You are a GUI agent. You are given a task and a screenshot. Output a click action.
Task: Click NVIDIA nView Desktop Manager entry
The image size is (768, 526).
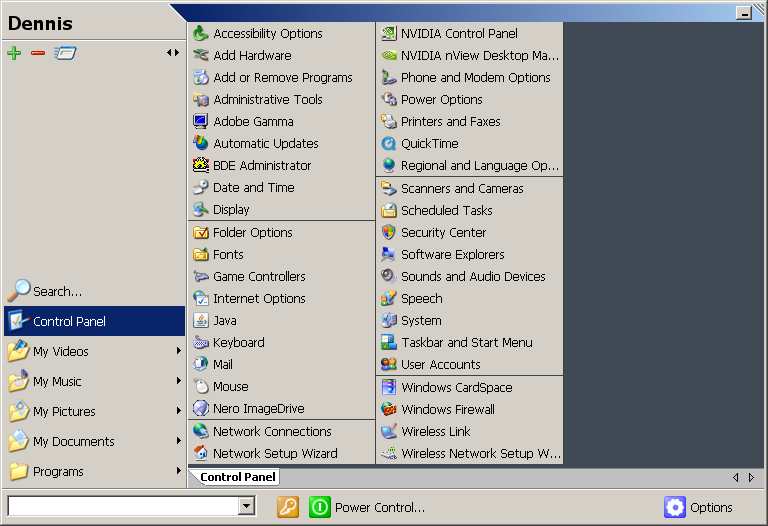coord(469,55)
